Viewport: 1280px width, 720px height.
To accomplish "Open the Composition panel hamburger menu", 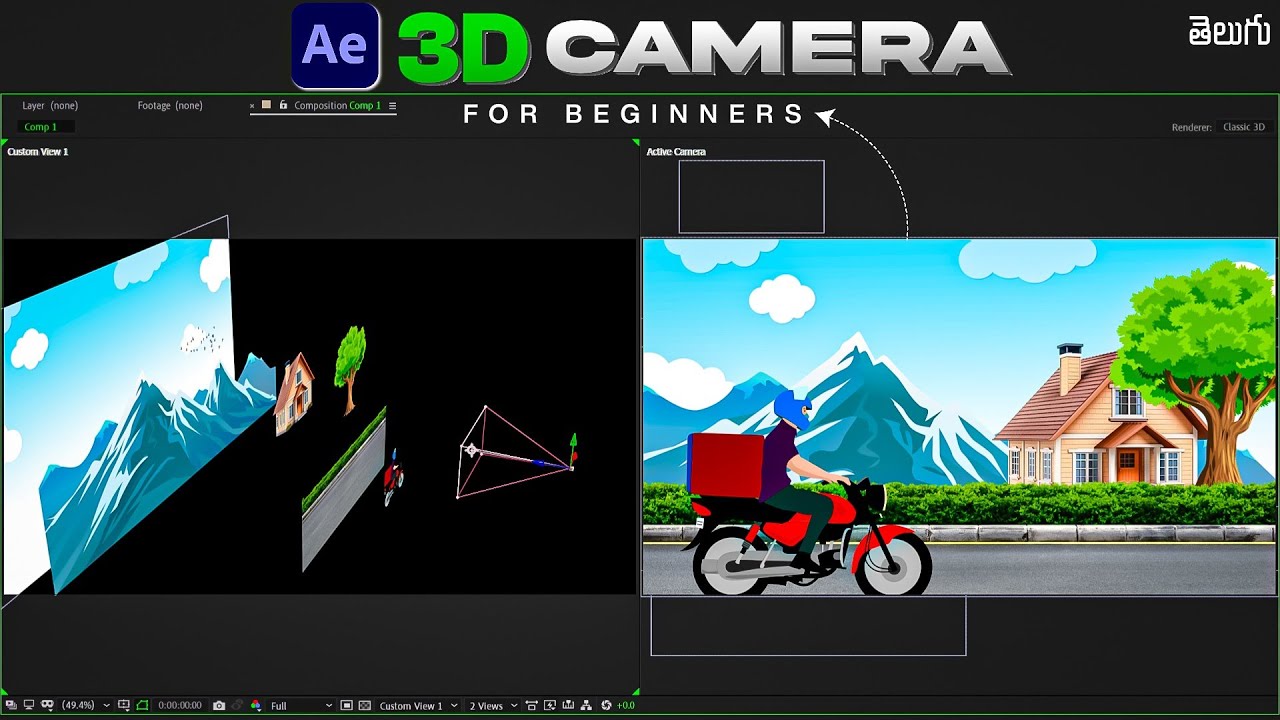I will [392, 105].
